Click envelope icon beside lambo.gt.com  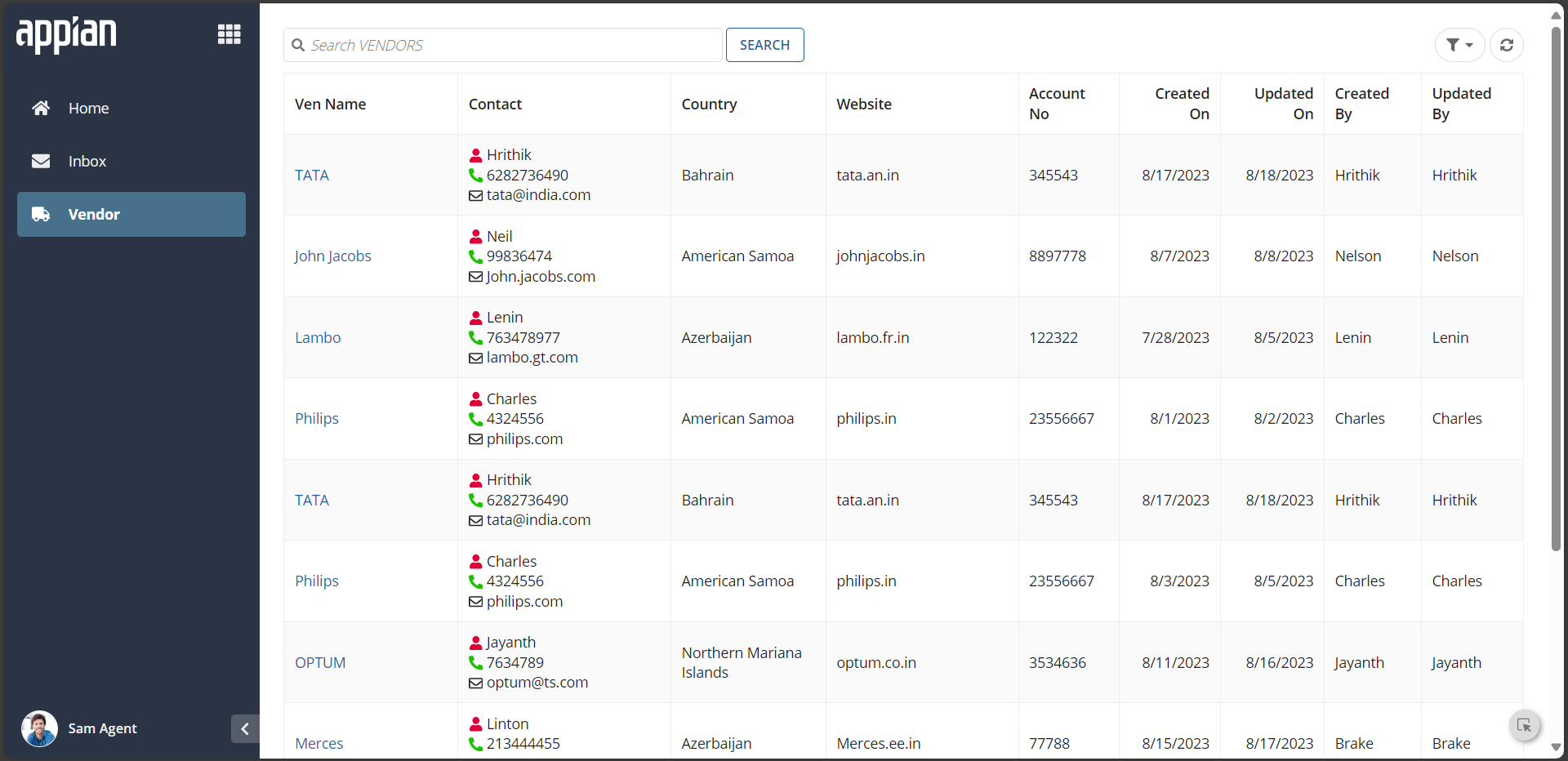[x=475, y=358]
